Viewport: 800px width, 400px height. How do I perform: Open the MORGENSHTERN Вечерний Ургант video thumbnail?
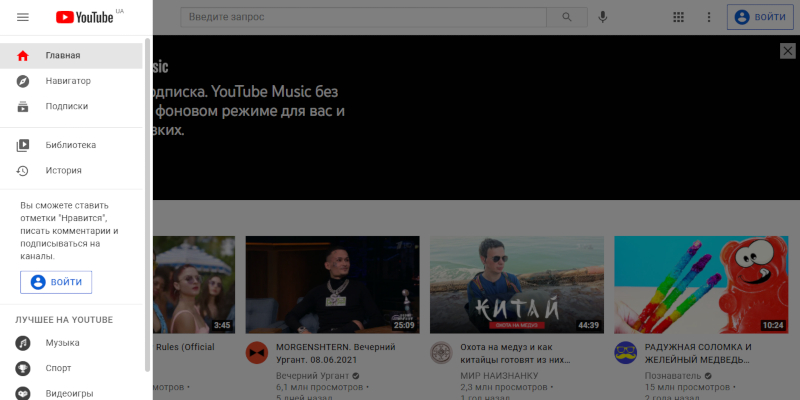coord(332,285)
